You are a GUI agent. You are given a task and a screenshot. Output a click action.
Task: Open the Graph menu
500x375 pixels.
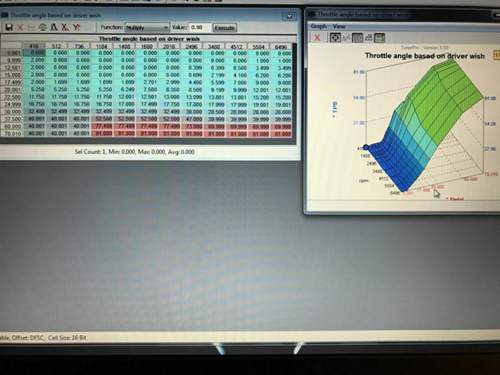(x=319, y=26)
